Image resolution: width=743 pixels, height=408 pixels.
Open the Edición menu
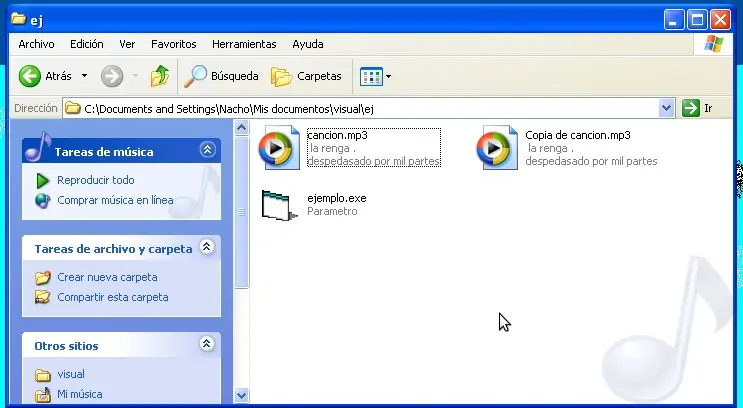(87, 44)
